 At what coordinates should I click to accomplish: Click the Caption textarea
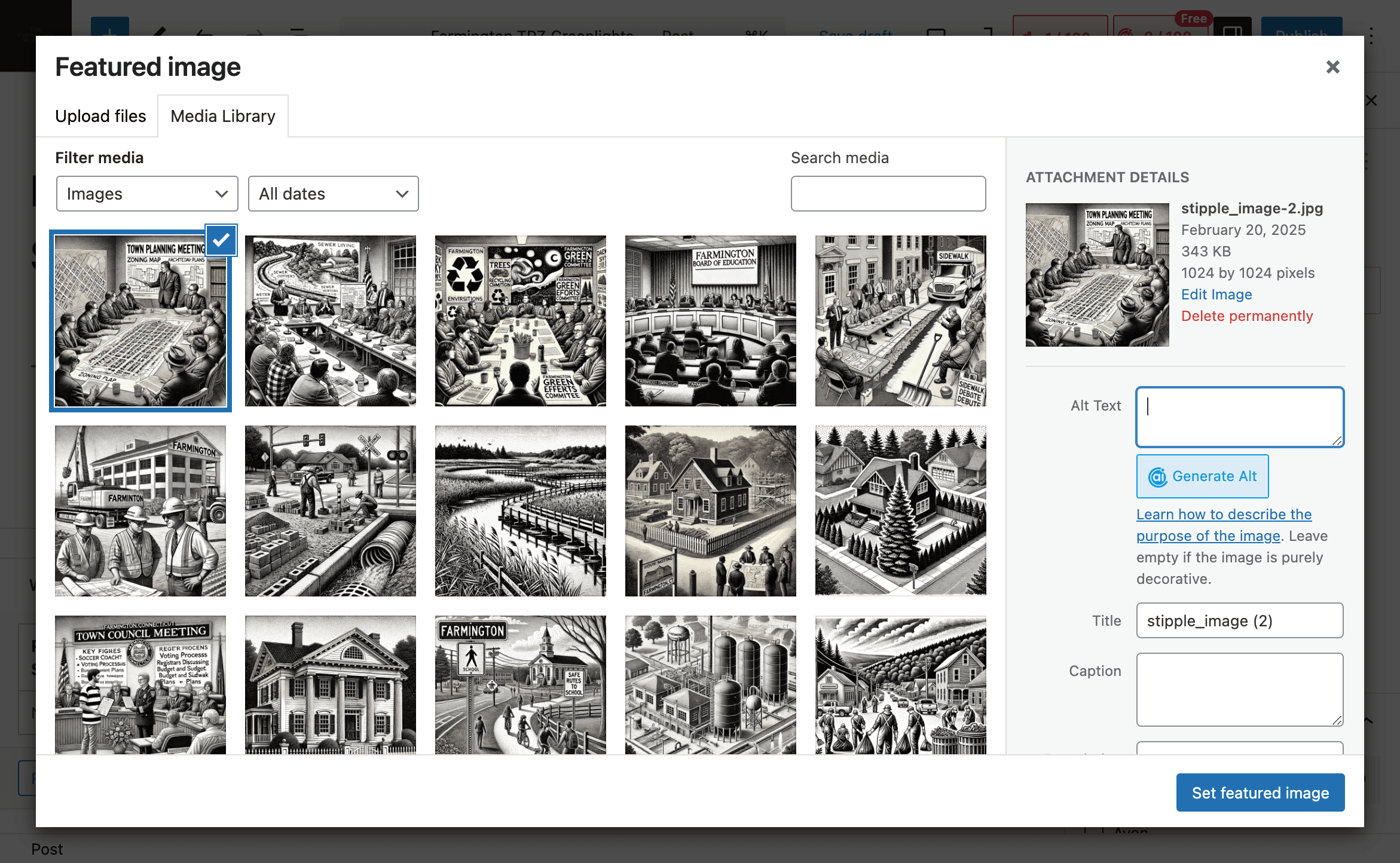pos(1240,690)
